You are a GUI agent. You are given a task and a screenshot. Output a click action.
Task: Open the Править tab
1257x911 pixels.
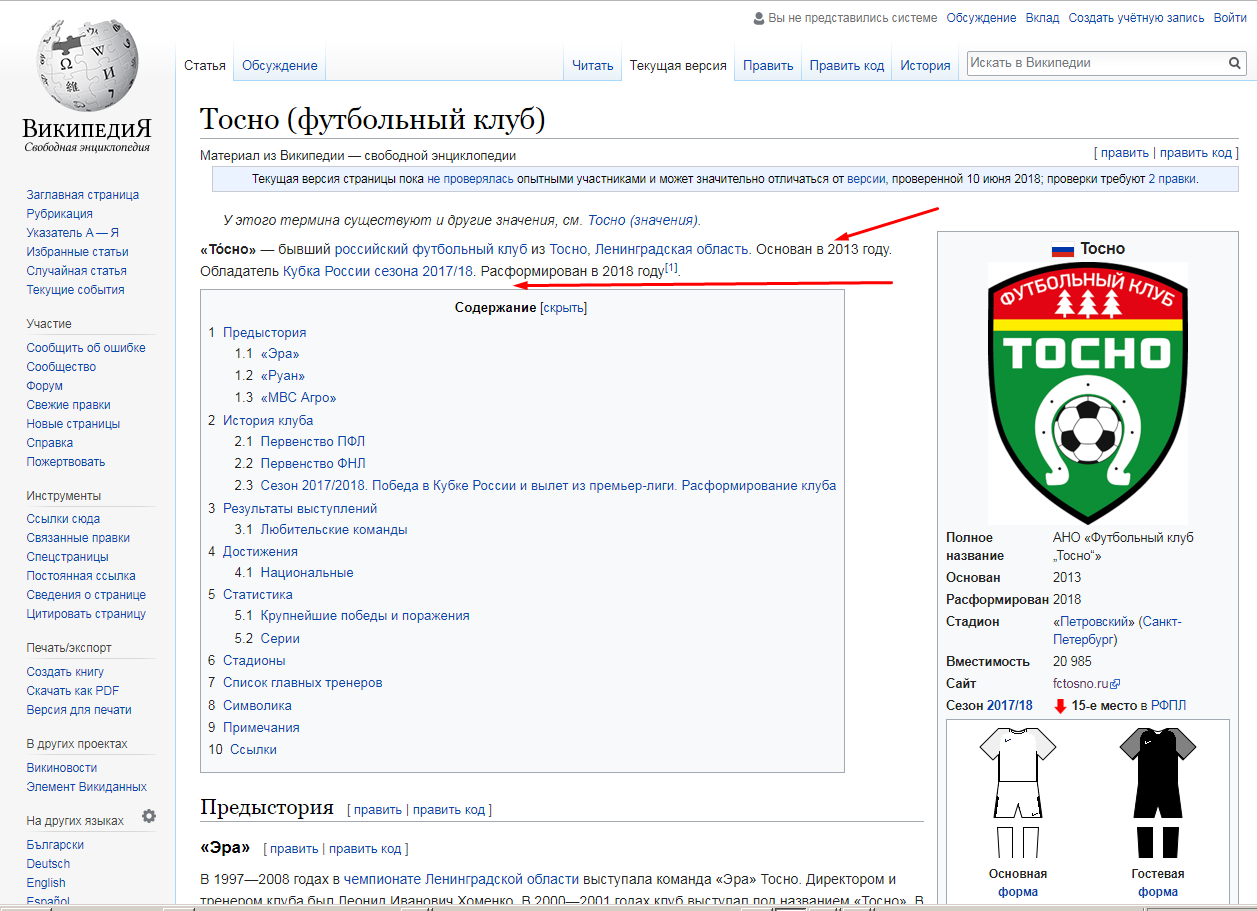coord(768,65)
